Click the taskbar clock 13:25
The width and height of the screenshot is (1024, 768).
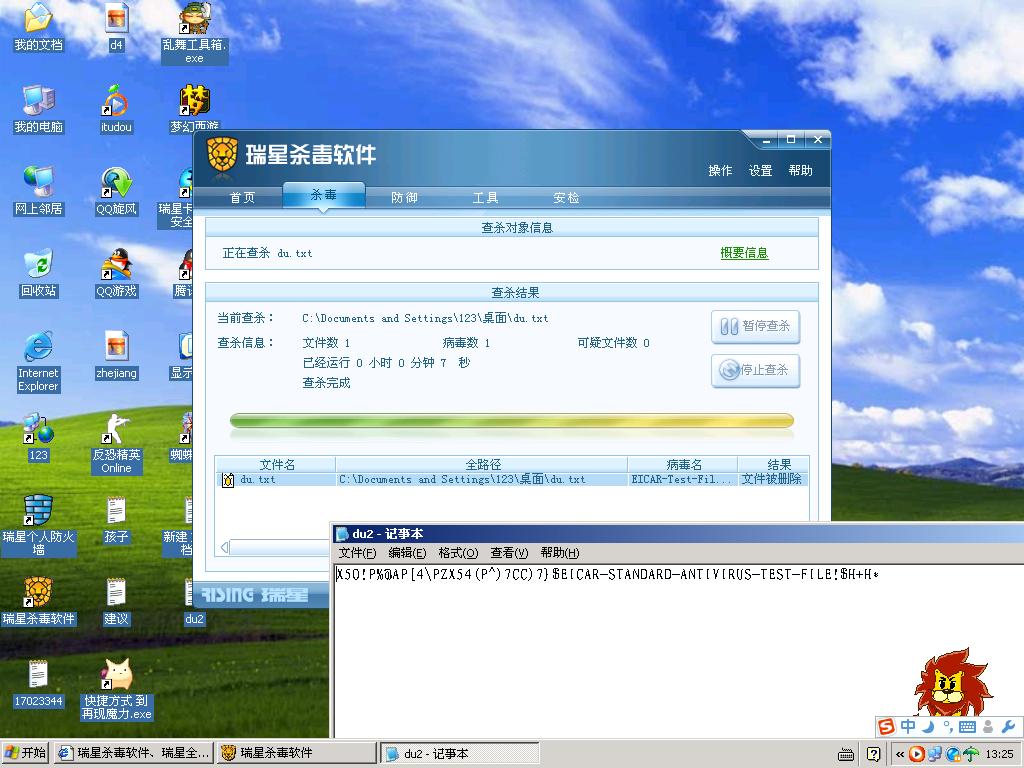(x=999, y=754)
